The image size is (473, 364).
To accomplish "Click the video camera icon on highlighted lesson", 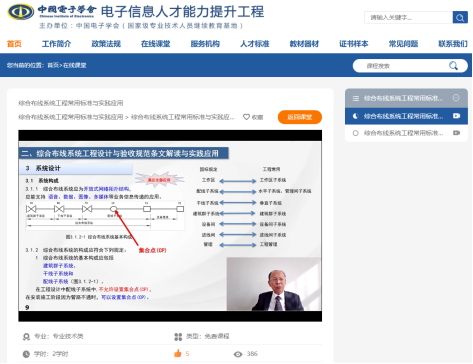I will point(456,116).
